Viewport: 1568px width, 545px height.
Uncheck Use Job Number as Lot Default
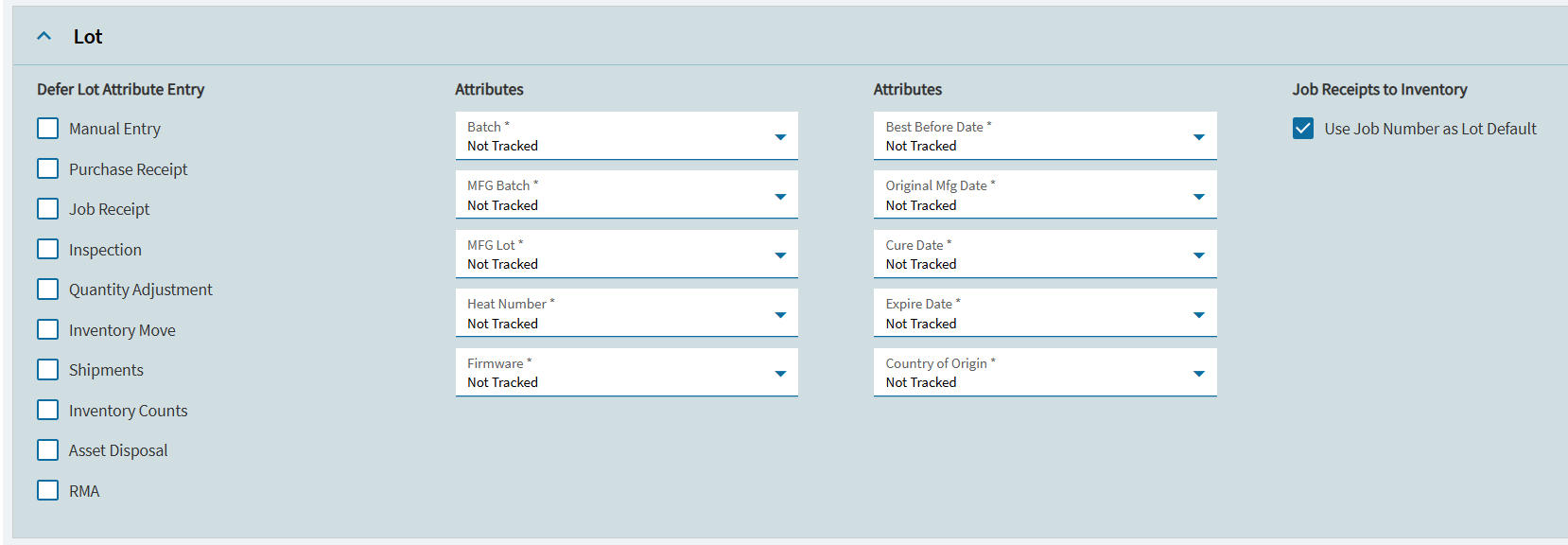[1303, 129]
